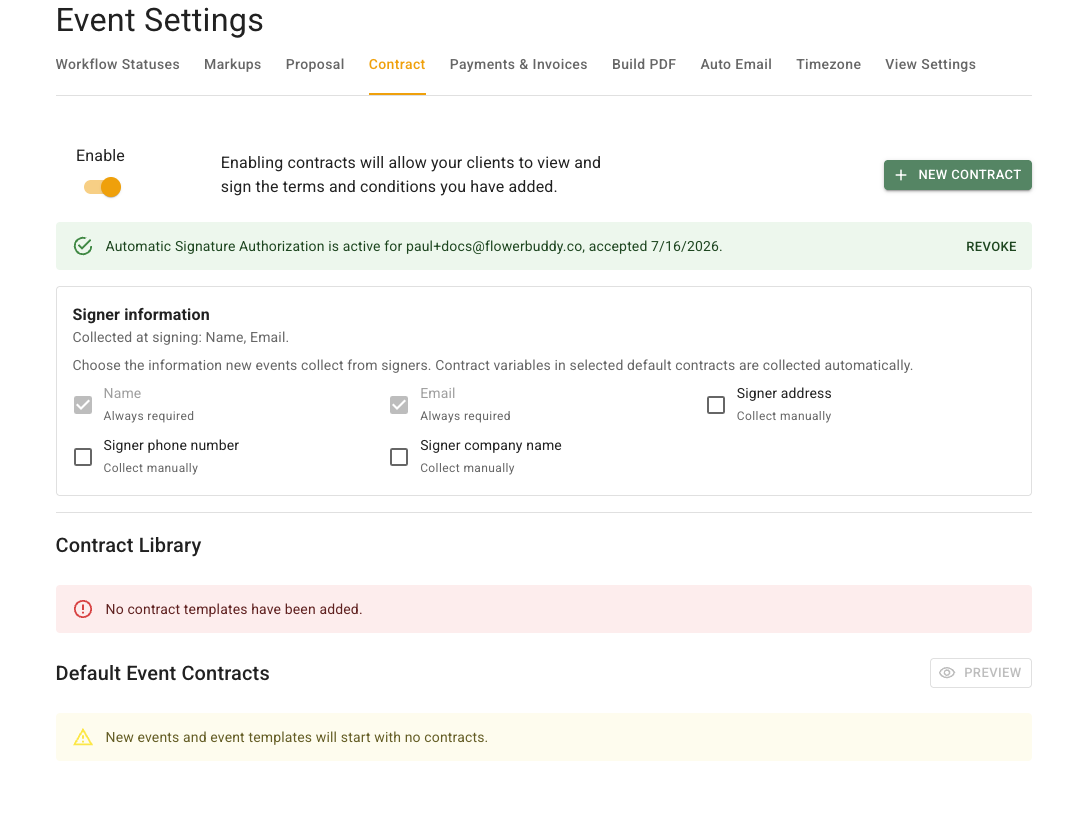The height and width of the screenshot is (817, 1088).
Task: Click the 'Contract Library' heading
Action: click(x=128, y=546)
